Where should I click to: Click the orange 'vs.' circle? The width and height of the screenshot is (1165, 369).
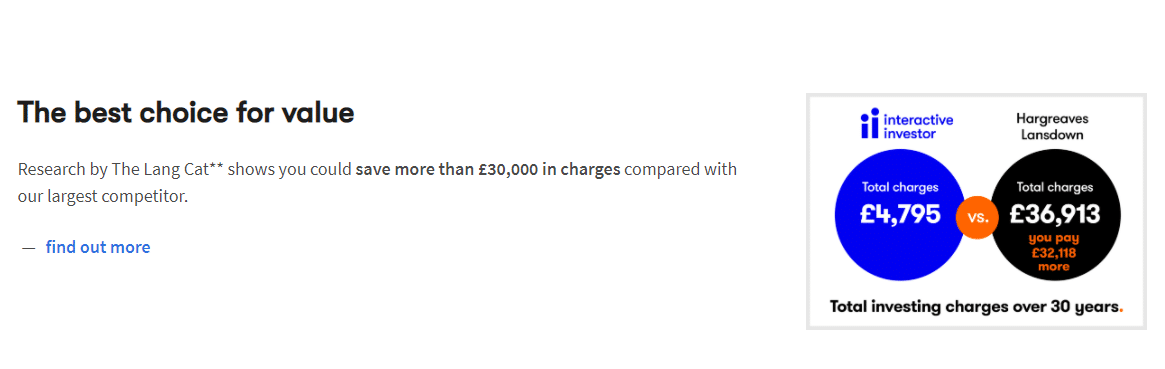pyautogui.click(x=977, y=218)
